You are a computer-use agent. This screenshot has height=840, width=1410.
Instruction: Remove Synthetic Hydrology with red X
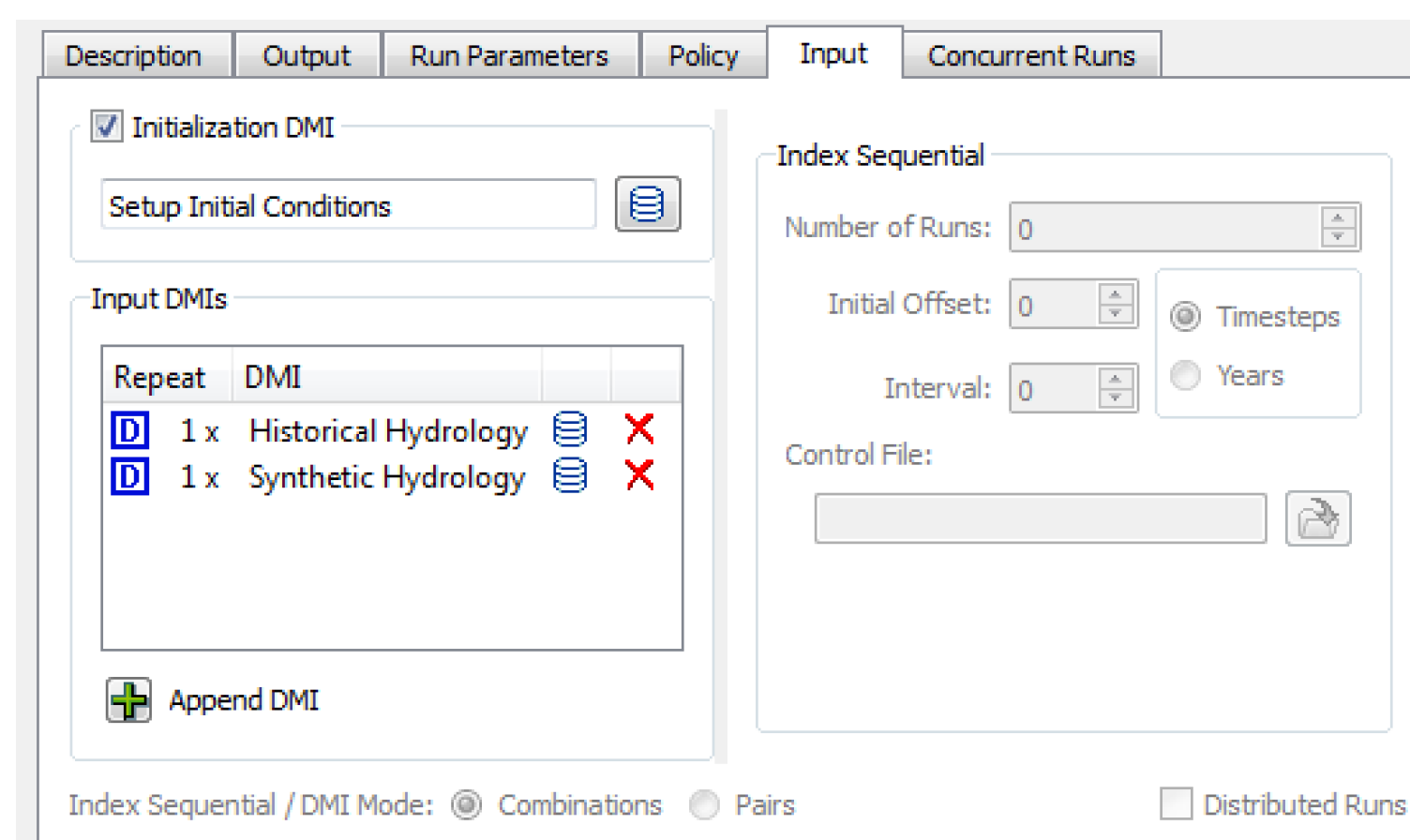point(639,476)
